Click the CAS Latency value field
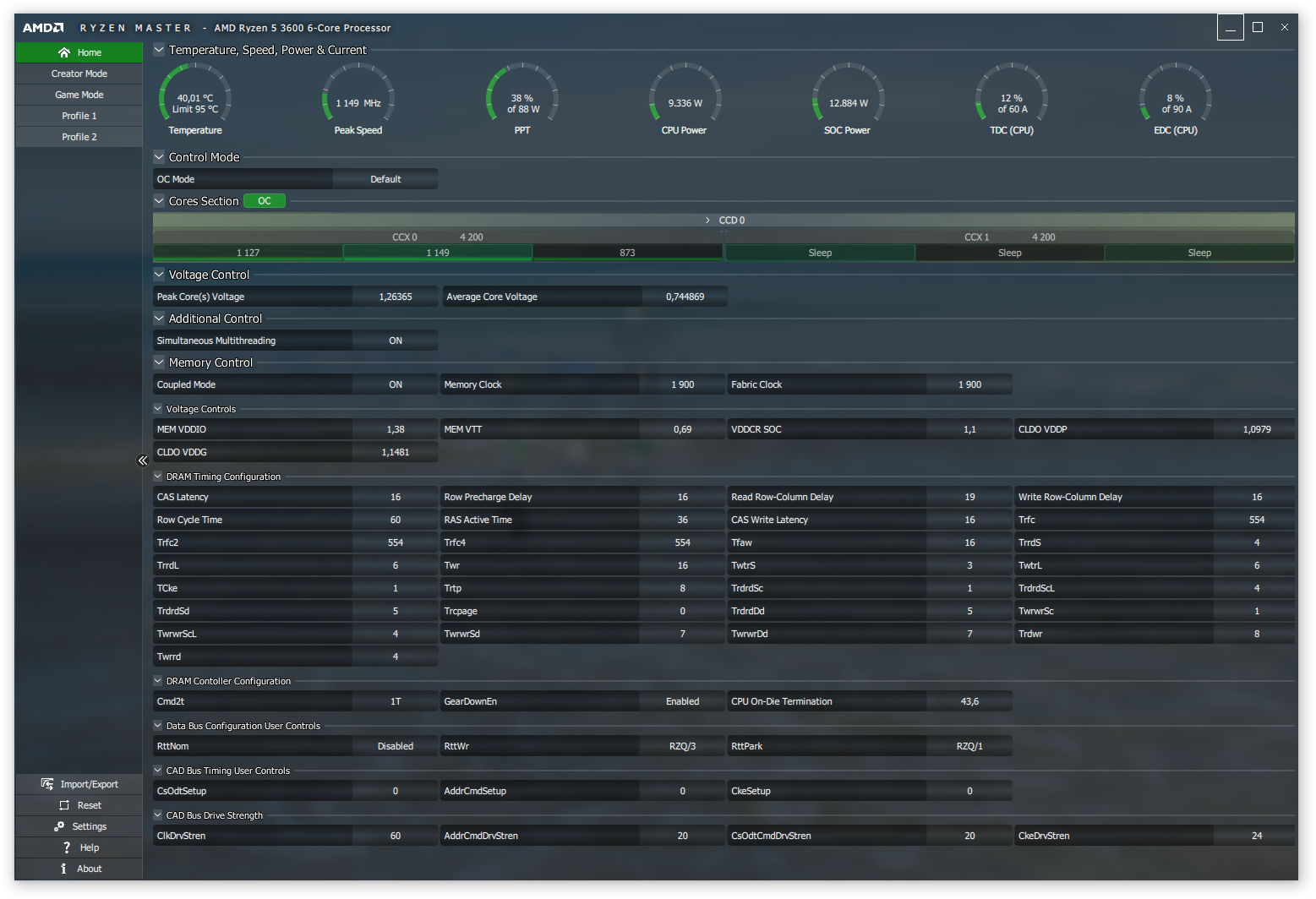1316x899 pixels. coord(396,497)
